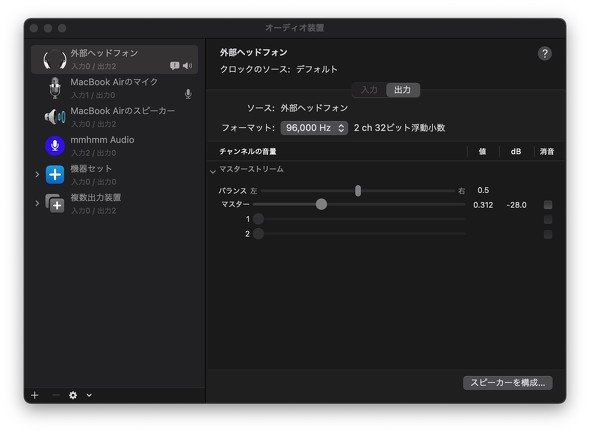Open the chevron menu beside the gear
This screenshot has width=590, height=433.
click(89, 395)
